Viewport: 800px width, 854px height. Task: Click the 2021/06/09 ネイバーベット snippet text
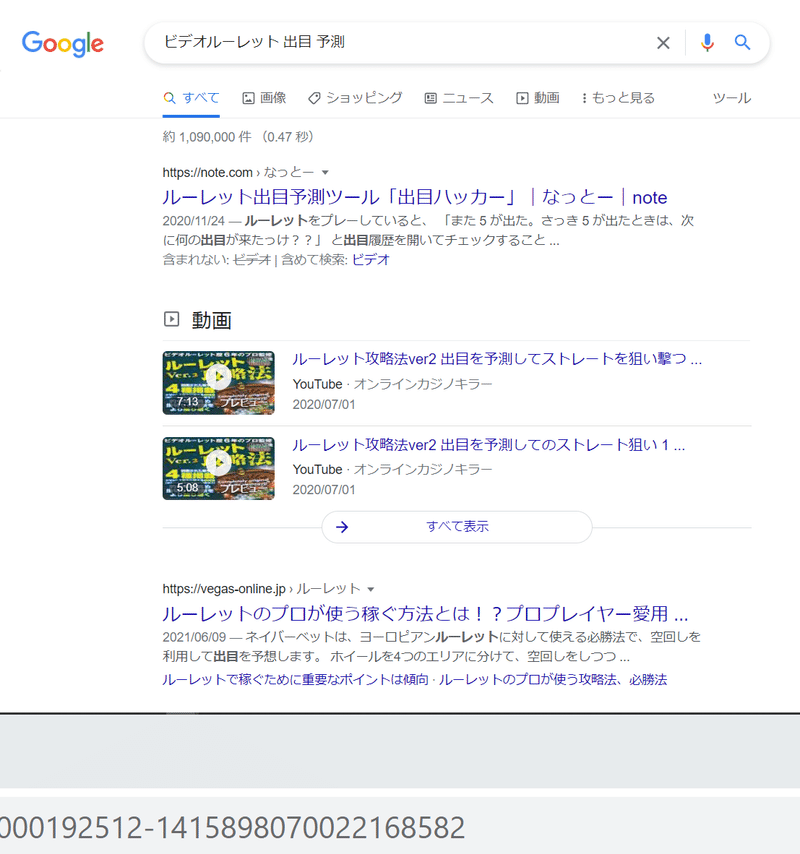(431, 646)
